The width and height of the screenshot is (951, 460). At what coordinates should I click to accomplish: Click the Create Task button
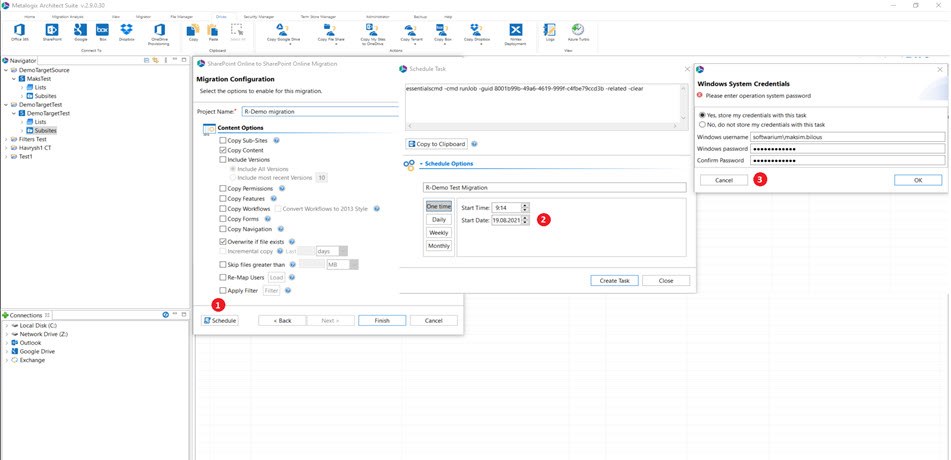click(x=614, y=280)
